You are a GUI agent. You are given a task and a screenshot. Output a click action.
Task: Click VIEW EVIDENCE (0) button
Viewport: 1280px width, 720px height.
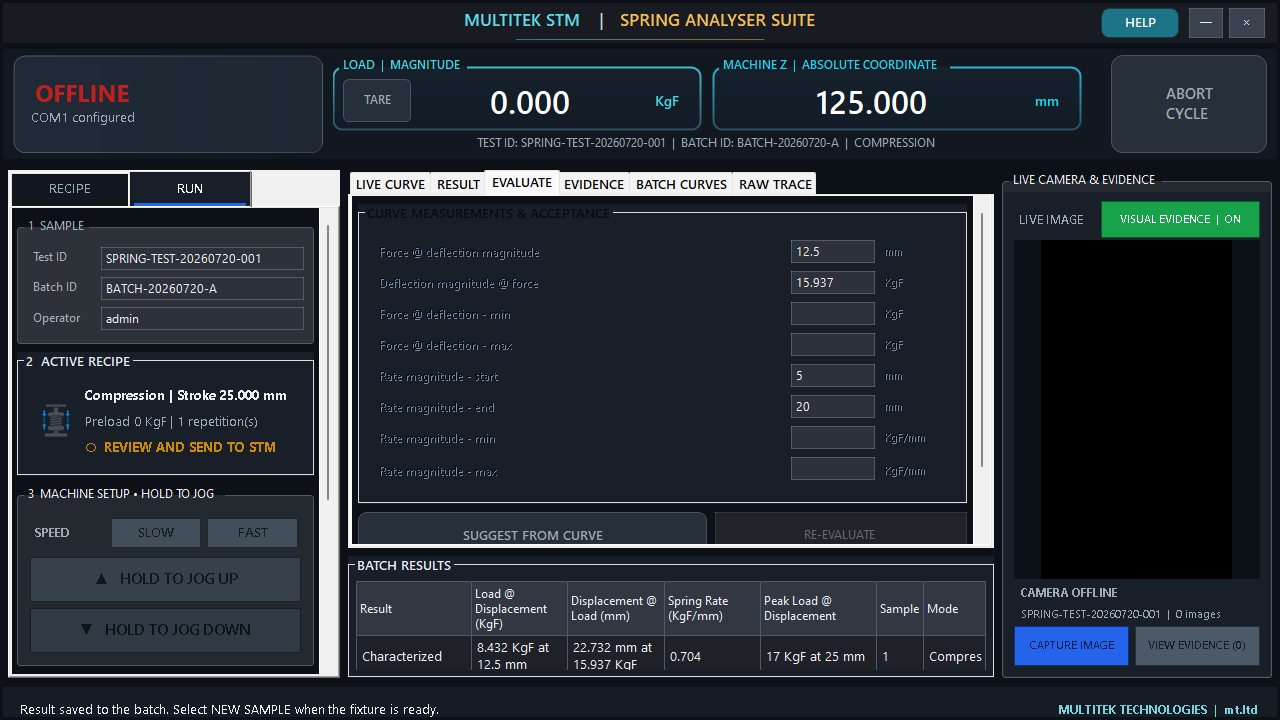pyautogui.click(x=1197, y=646)
